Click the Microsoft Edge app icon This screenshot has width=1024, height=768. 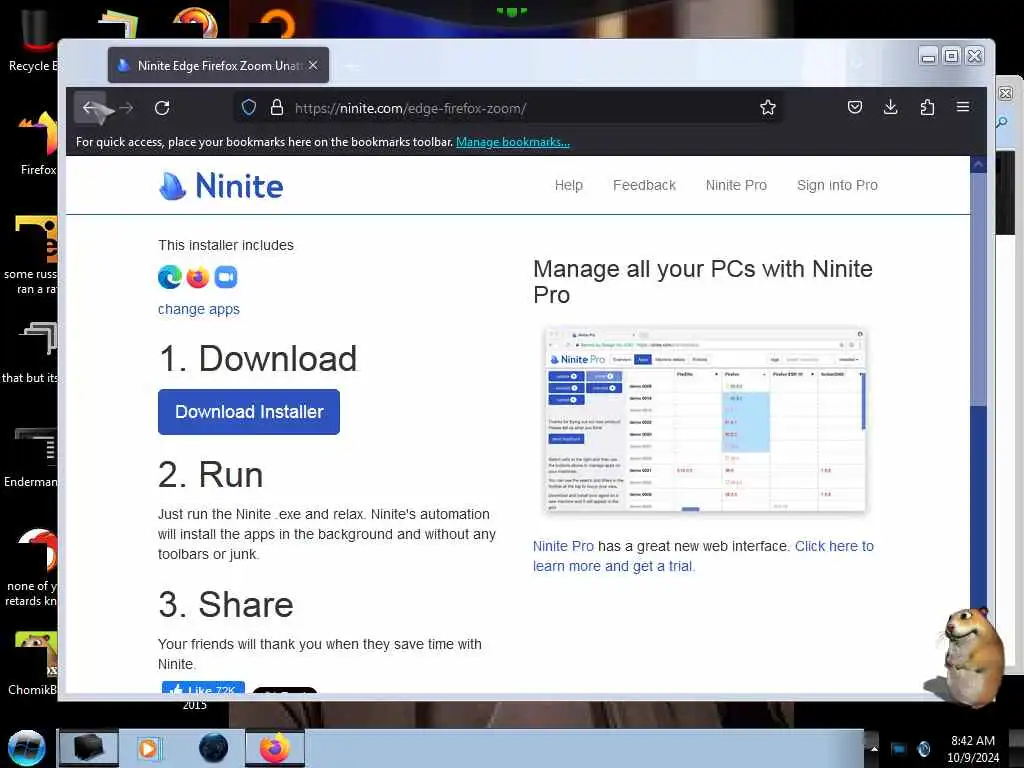tap(170, 277)
